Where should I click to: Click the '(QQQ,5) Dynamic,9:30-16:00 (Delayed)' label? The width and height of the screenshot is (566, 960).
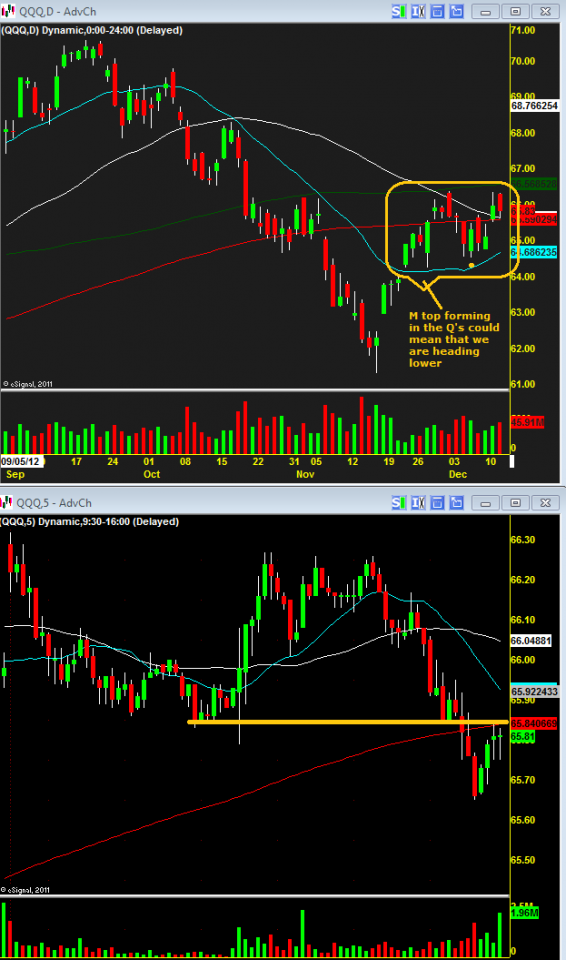(x=91, y=522)
